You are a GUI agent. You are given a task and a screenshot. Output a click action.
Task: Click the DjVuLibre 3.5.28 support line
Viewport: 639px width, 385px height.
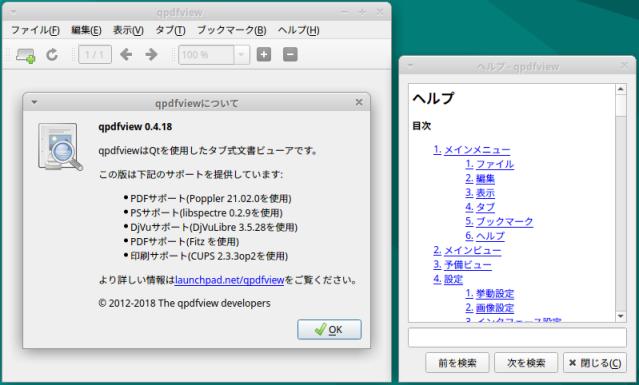tap(214, 227)
